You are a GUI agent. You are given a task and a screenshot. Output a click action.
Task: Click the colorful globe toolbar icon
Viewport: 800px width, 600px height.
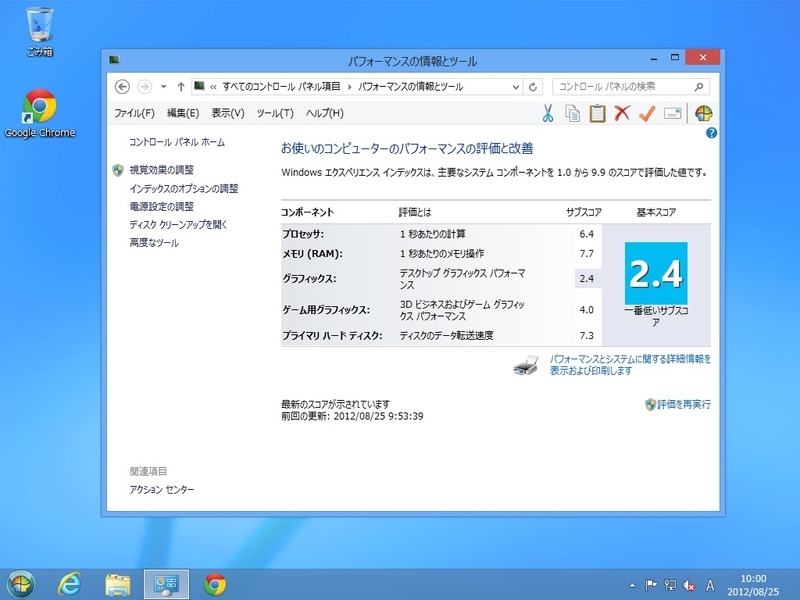click(704, 113)
